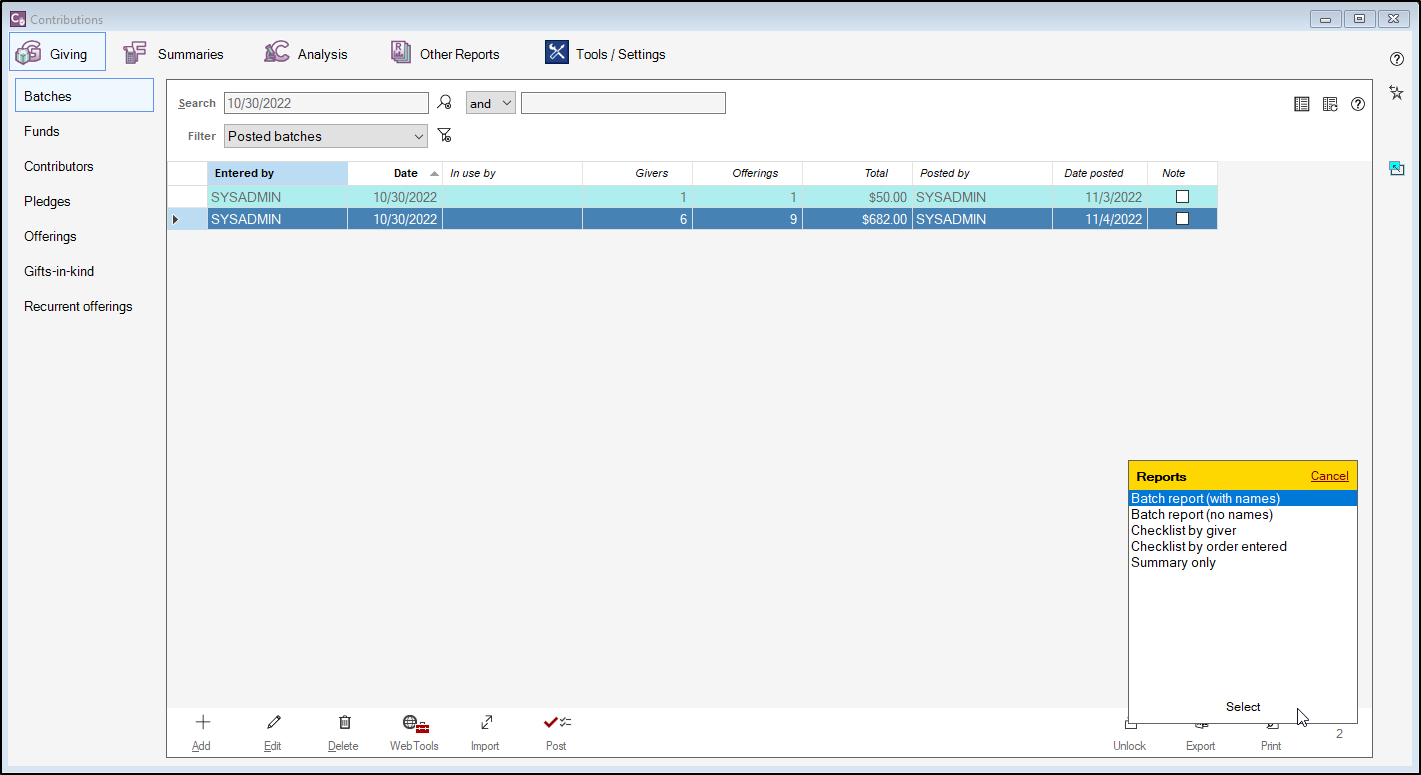Switch to the Summaries tab
1421x775 pixels.
(x=174, y=54)
